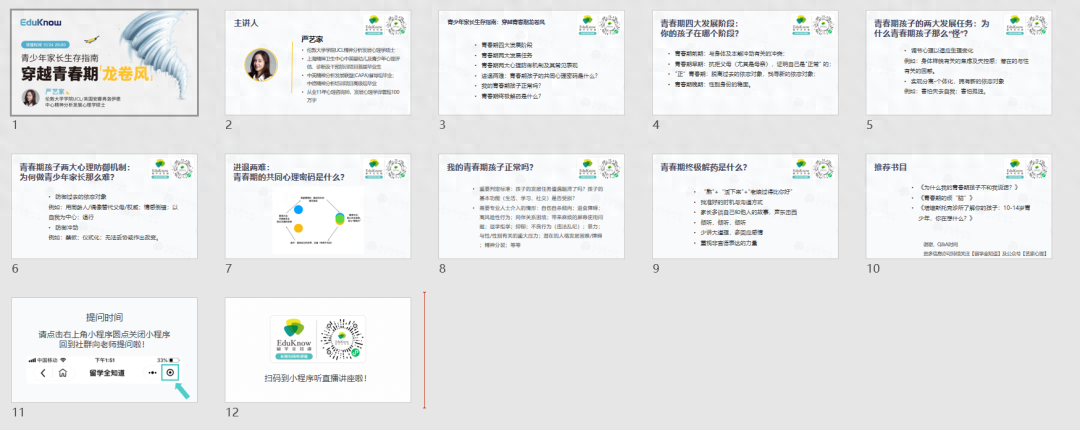Click 留学全知道 title in slide 11 phone bar
1080x430 pixels.
tap(107, 373)
